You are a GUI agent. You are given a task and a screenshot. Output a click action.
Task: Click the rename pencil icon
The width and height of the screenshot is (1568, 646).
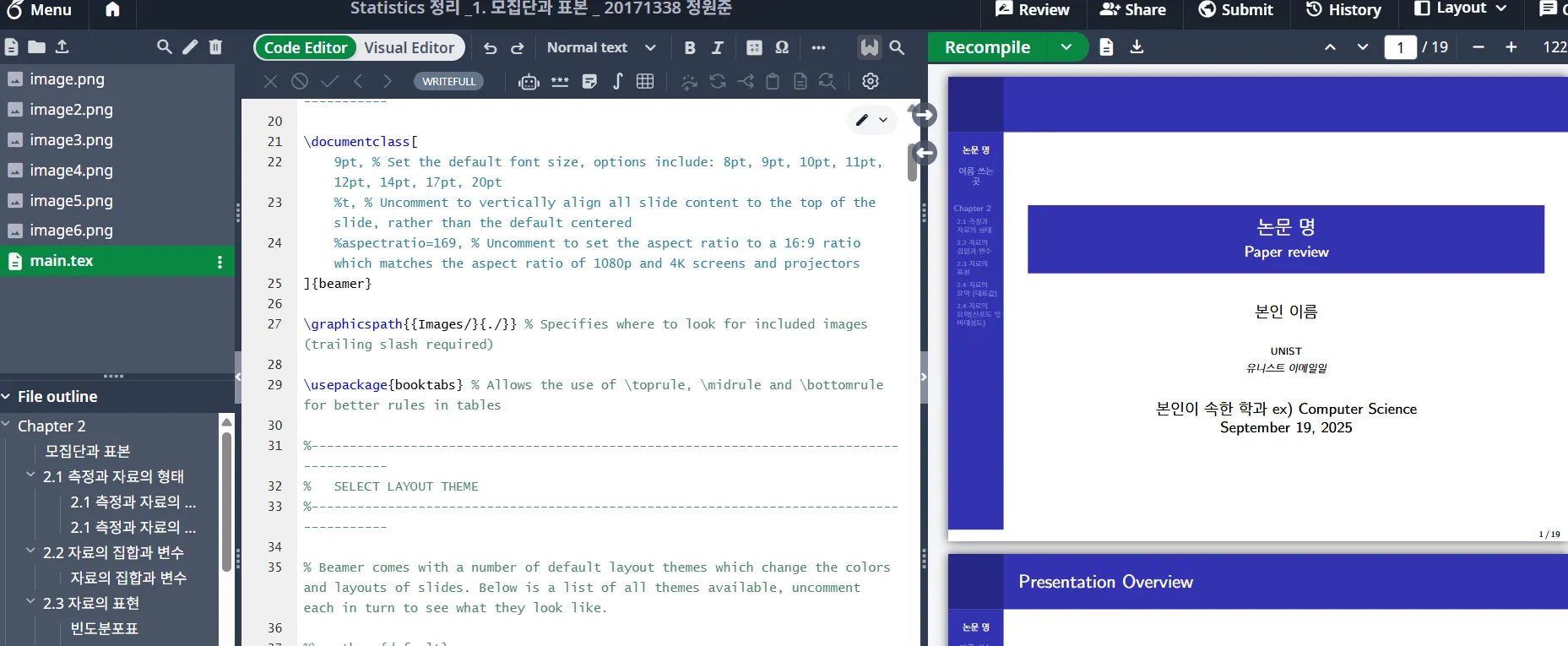[190, 47]
